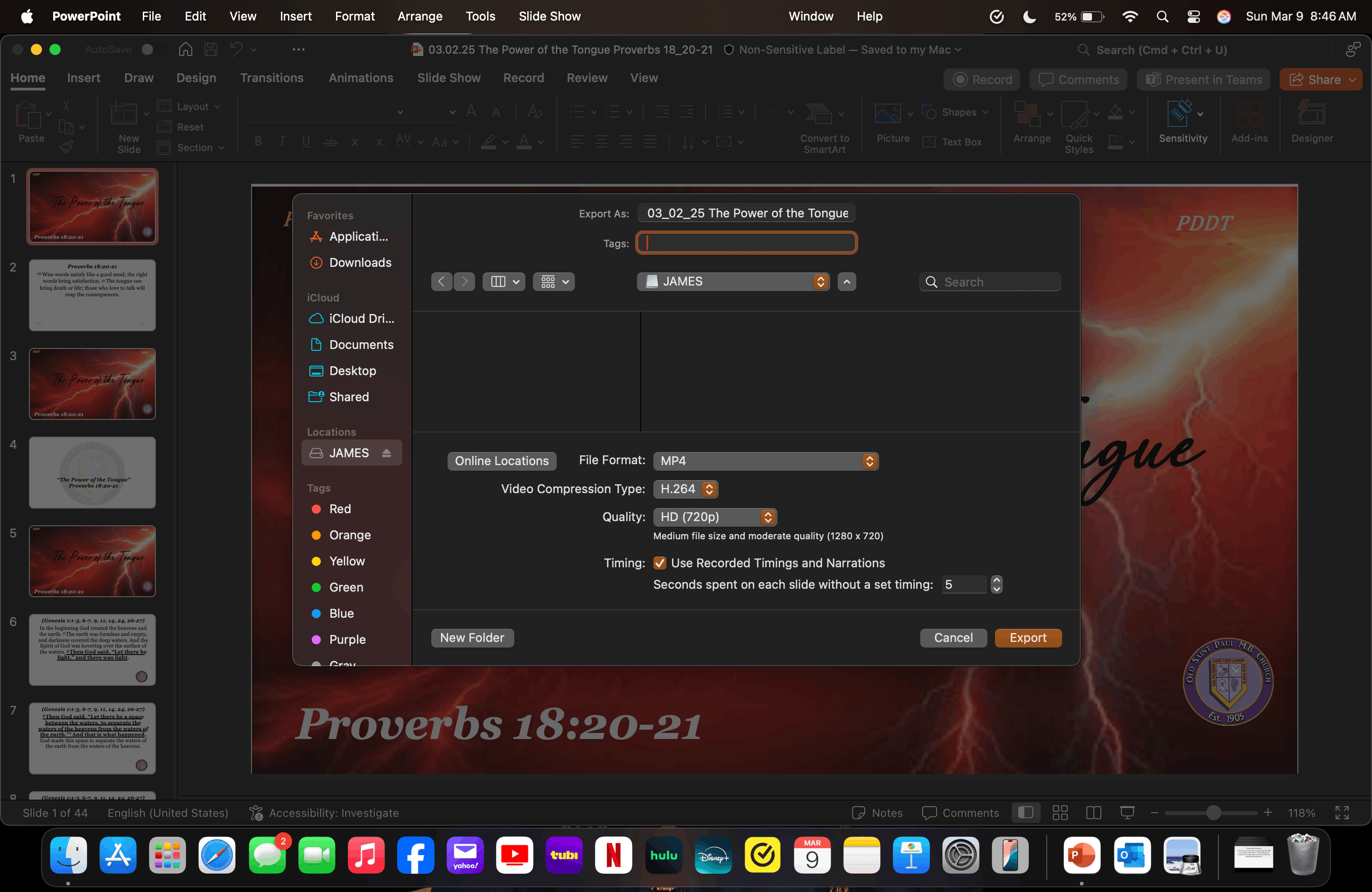Open the column view options button

coord(504,281)
